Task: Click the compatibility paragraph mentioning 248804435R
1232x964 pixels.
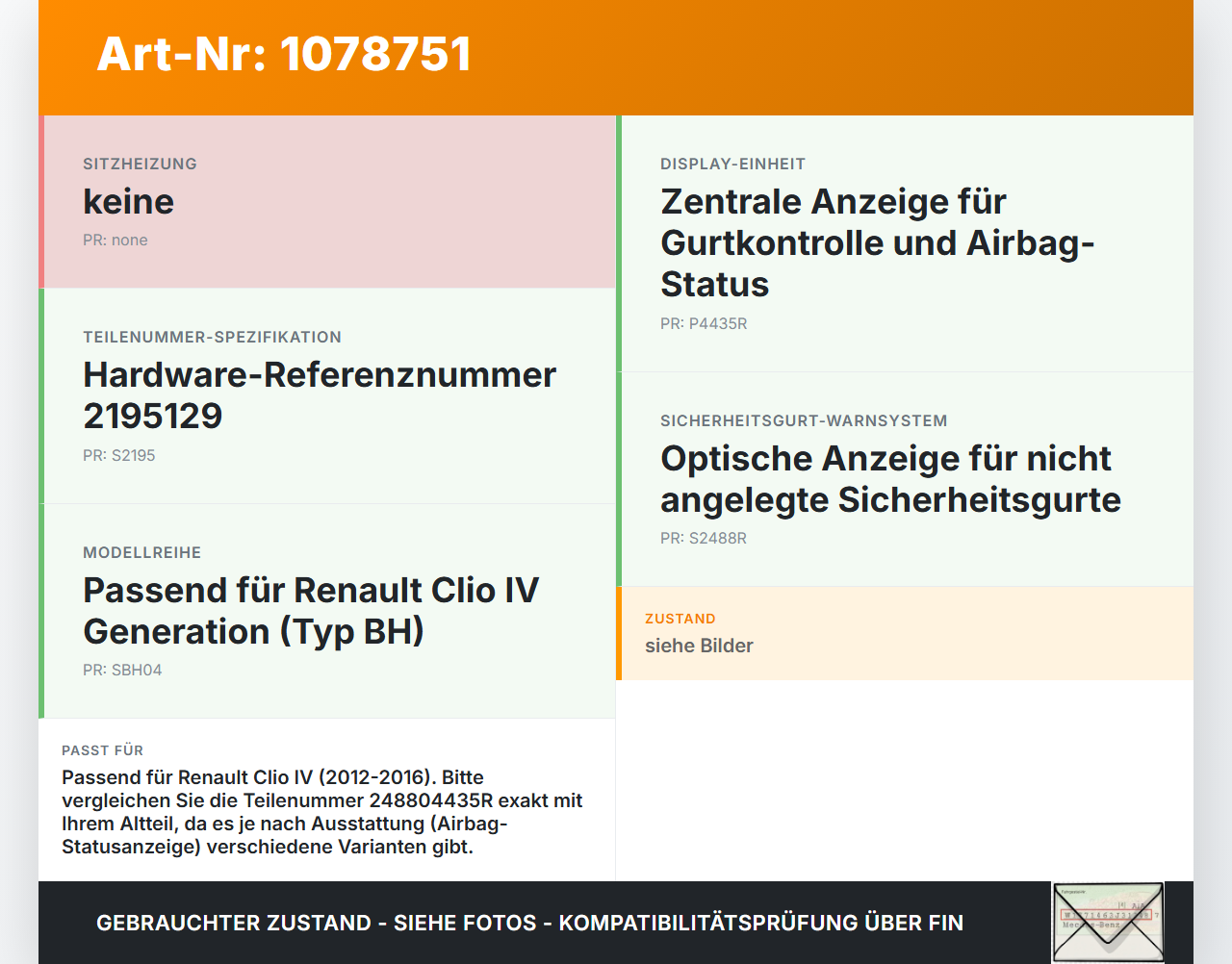Action: point(322,812)
